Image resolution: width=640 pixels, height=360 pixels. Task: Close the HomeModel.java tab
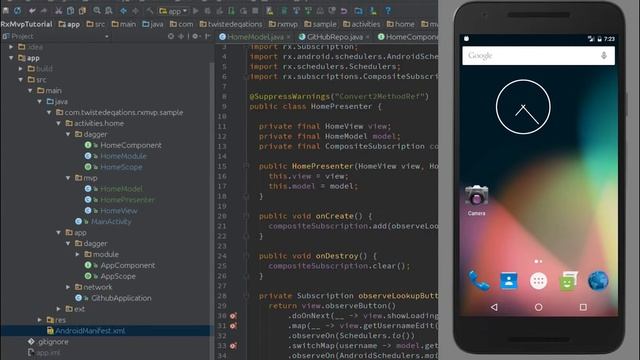288,37
